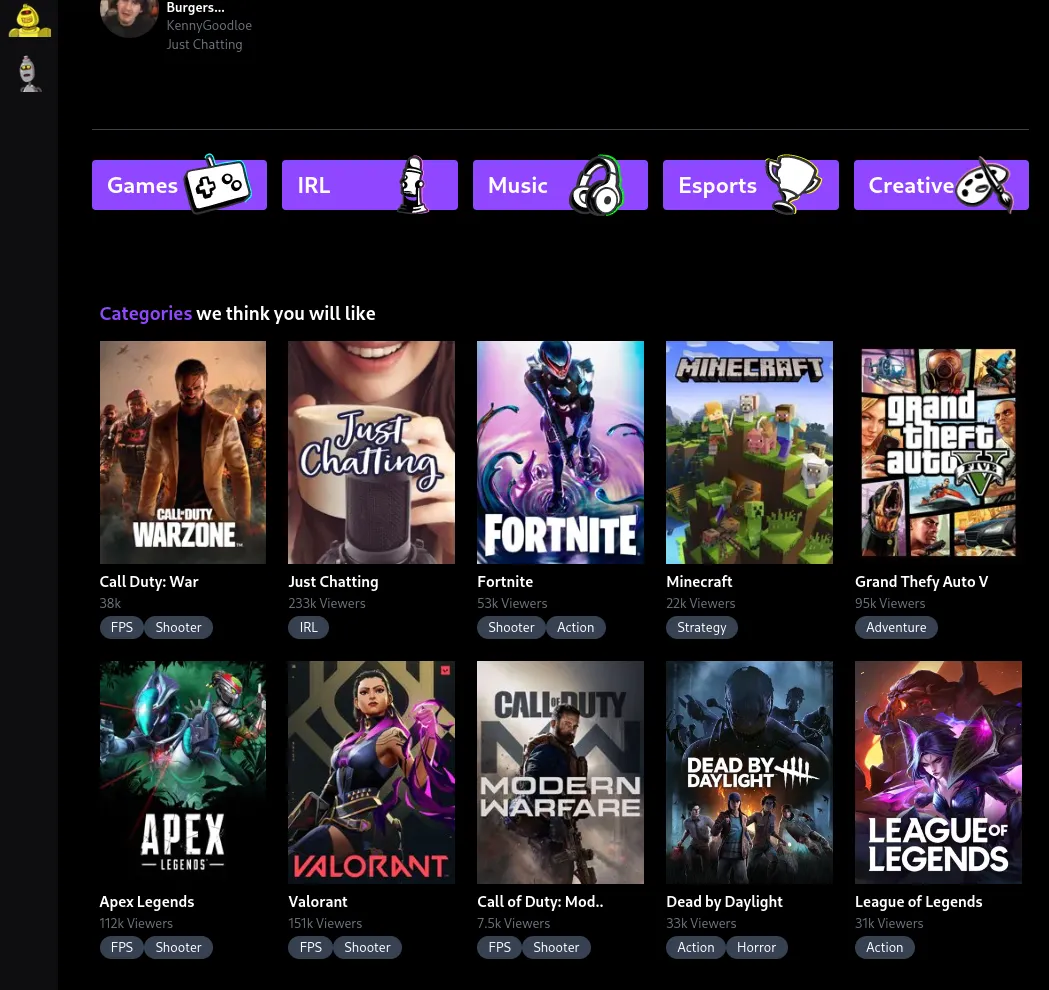
Task: Select the Creative palette icon
Action: coord(983,184)
